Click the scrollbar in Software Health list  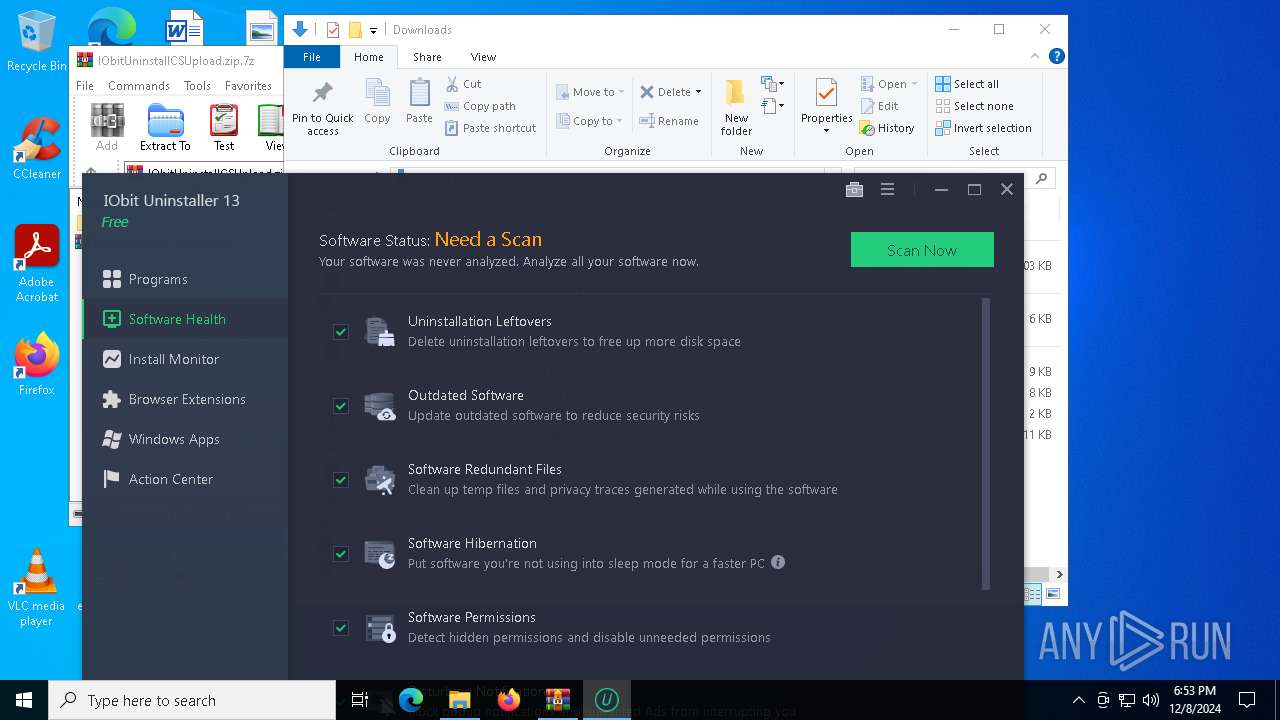(x=986, y=443)
